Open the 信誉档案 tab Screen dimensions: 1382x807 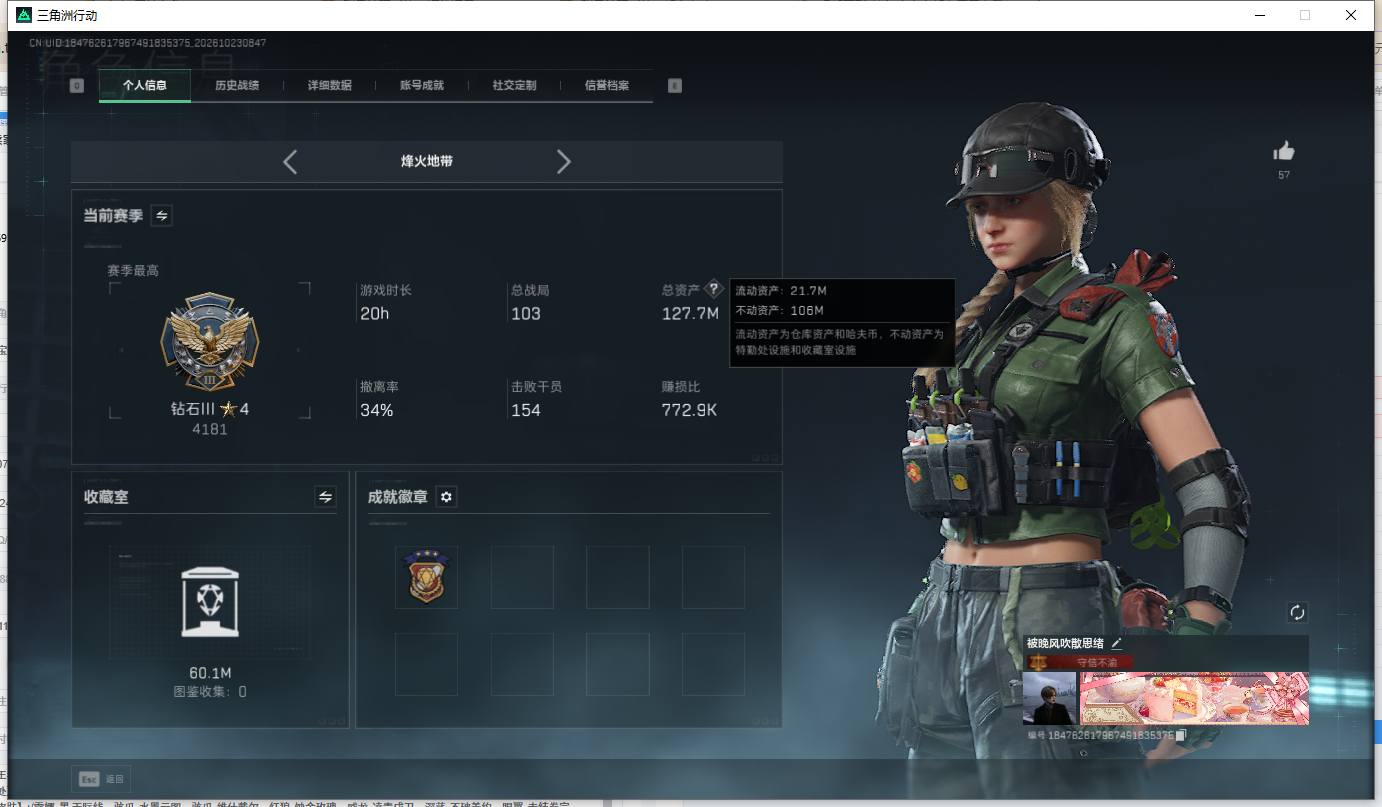(x=607, y=86)
